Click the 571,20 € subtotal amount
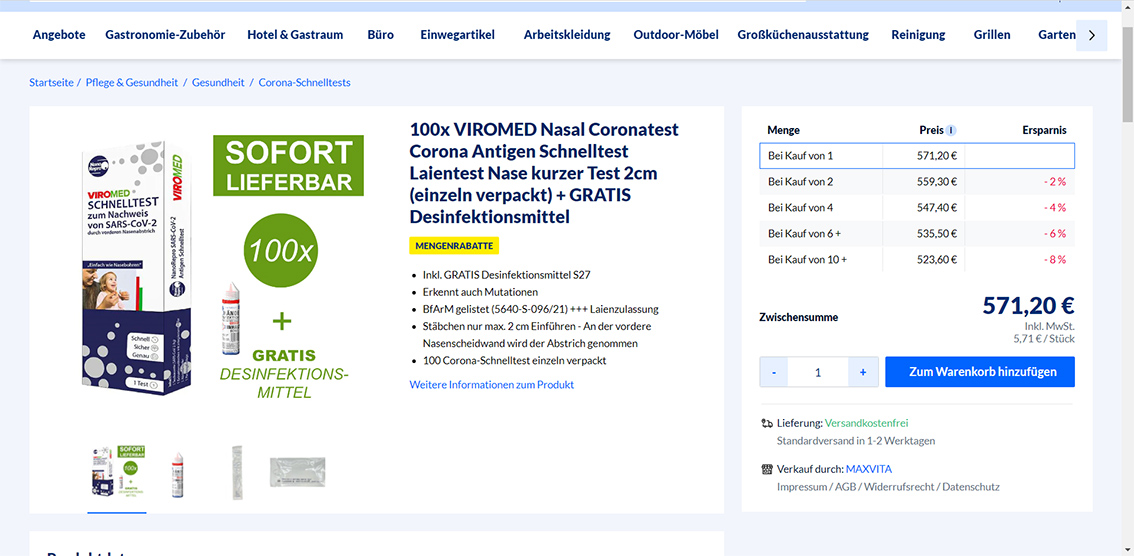The height and width of the screenshot is (556, 1134). [1028, 306]
